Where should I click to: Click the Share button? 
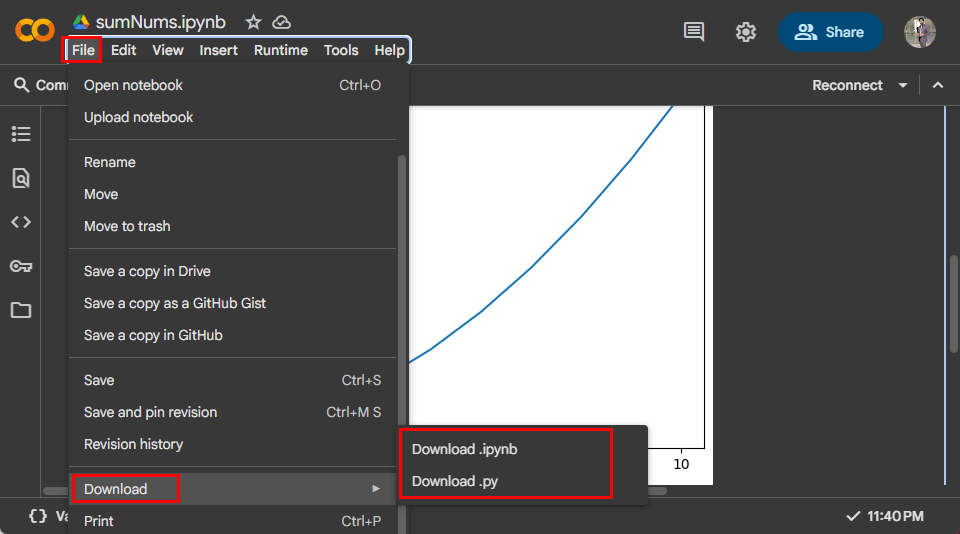pos(830,32)
